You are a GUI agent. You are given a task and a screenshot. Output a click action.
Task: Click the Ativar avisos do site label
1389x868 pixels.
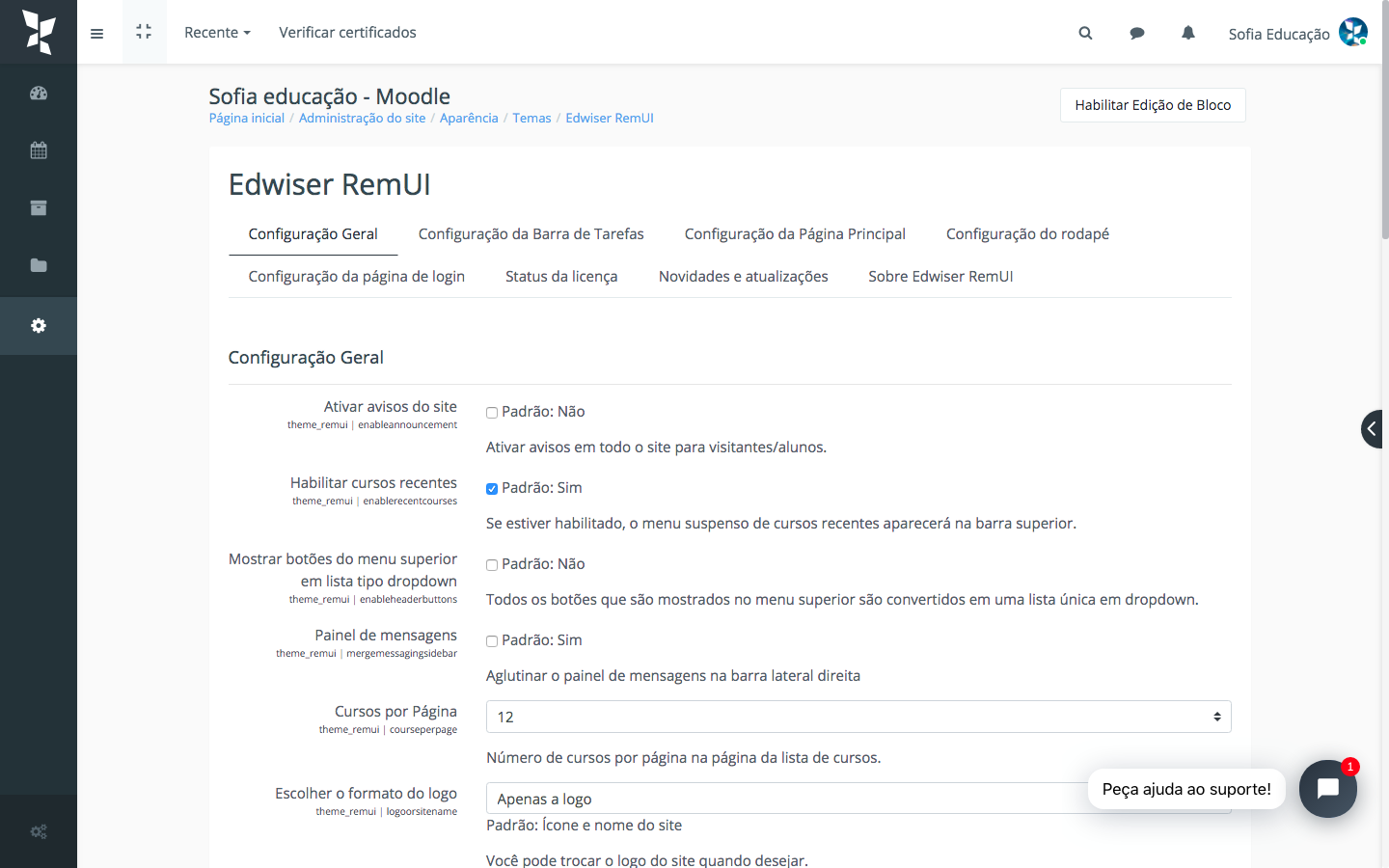(391, 407)
